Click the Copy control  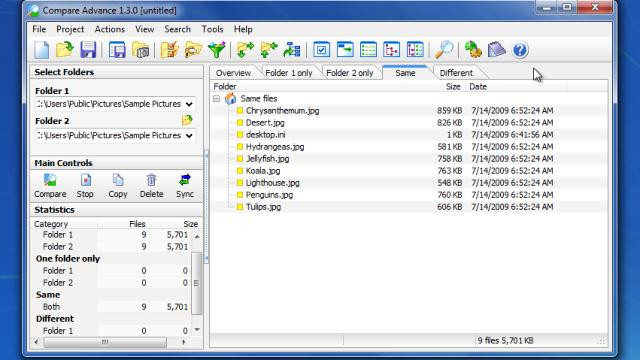[x=118, y=186]
